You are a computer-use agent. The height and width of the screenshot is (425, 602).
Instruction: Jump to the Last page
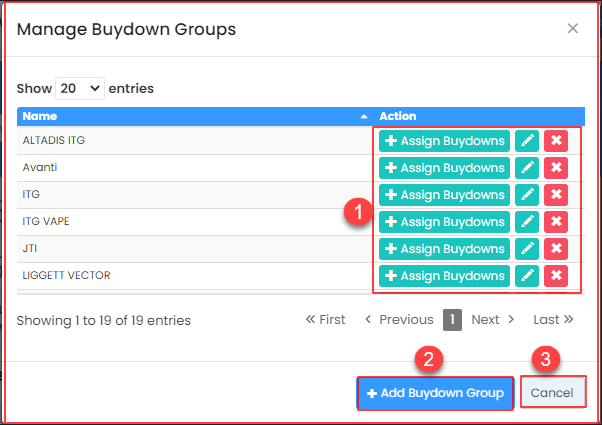[x=553, y=320]
